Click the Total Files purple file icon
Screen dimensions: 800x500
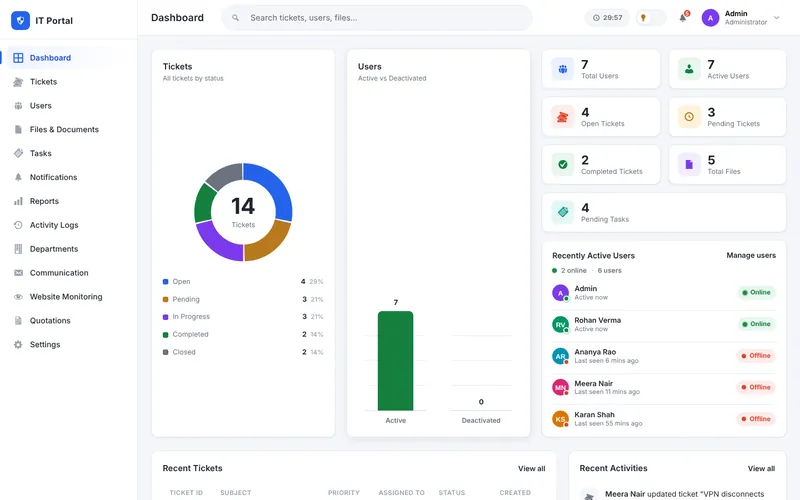pos(689,165)
